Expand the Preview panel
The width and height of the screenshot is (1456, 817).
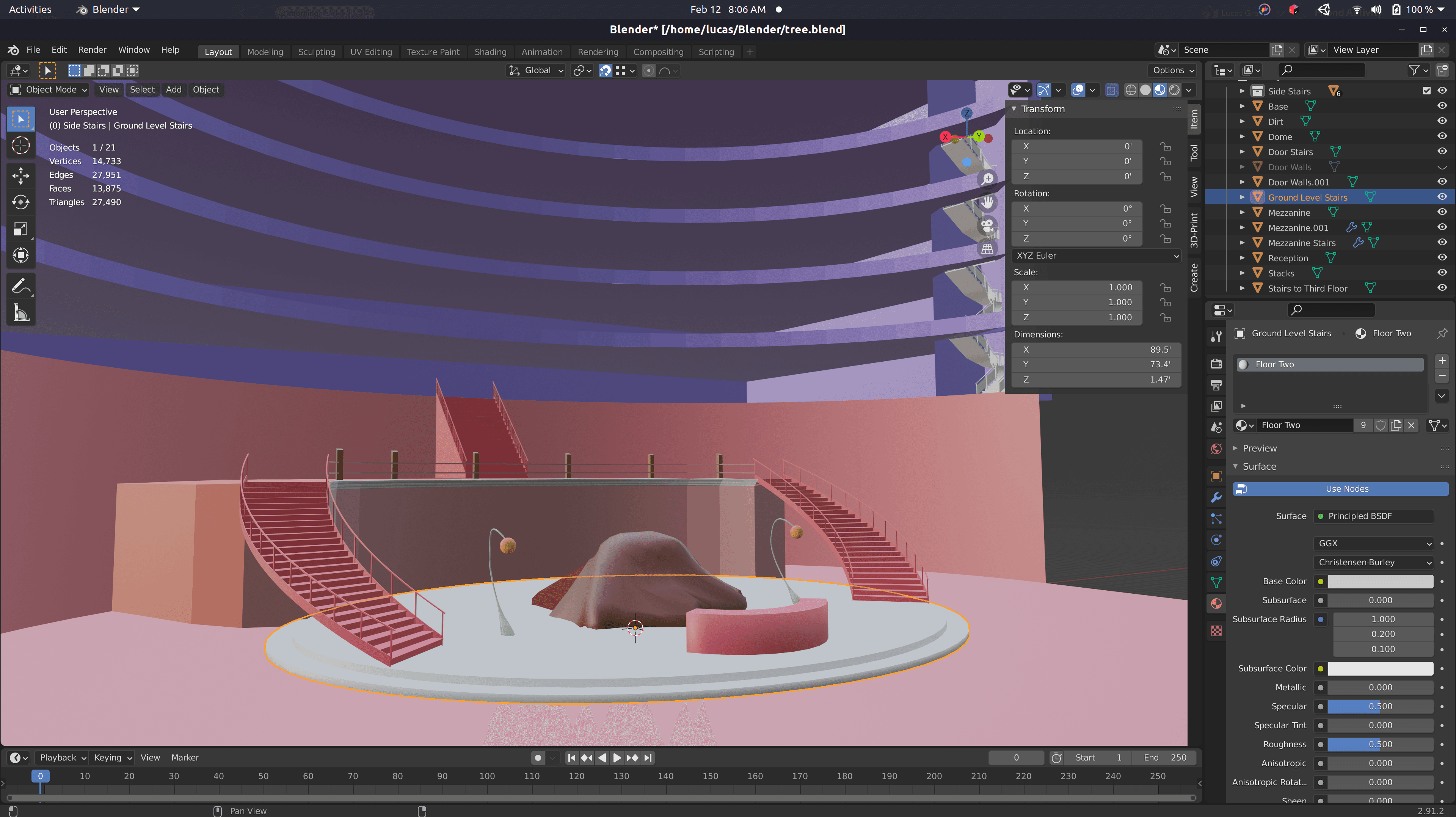tap(1259, 448)
